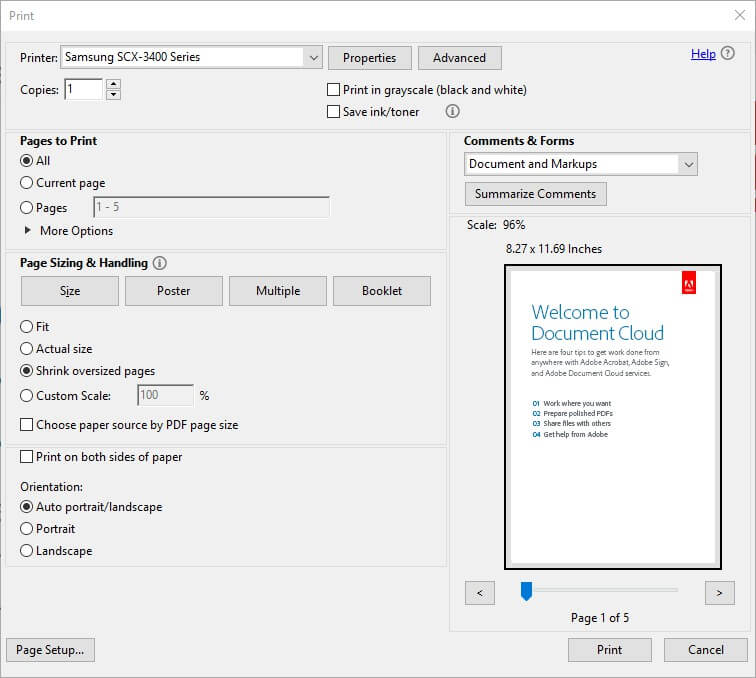756x678 pixels.
Task: Click in the Copies input field
Action: (x=83, y=89)
